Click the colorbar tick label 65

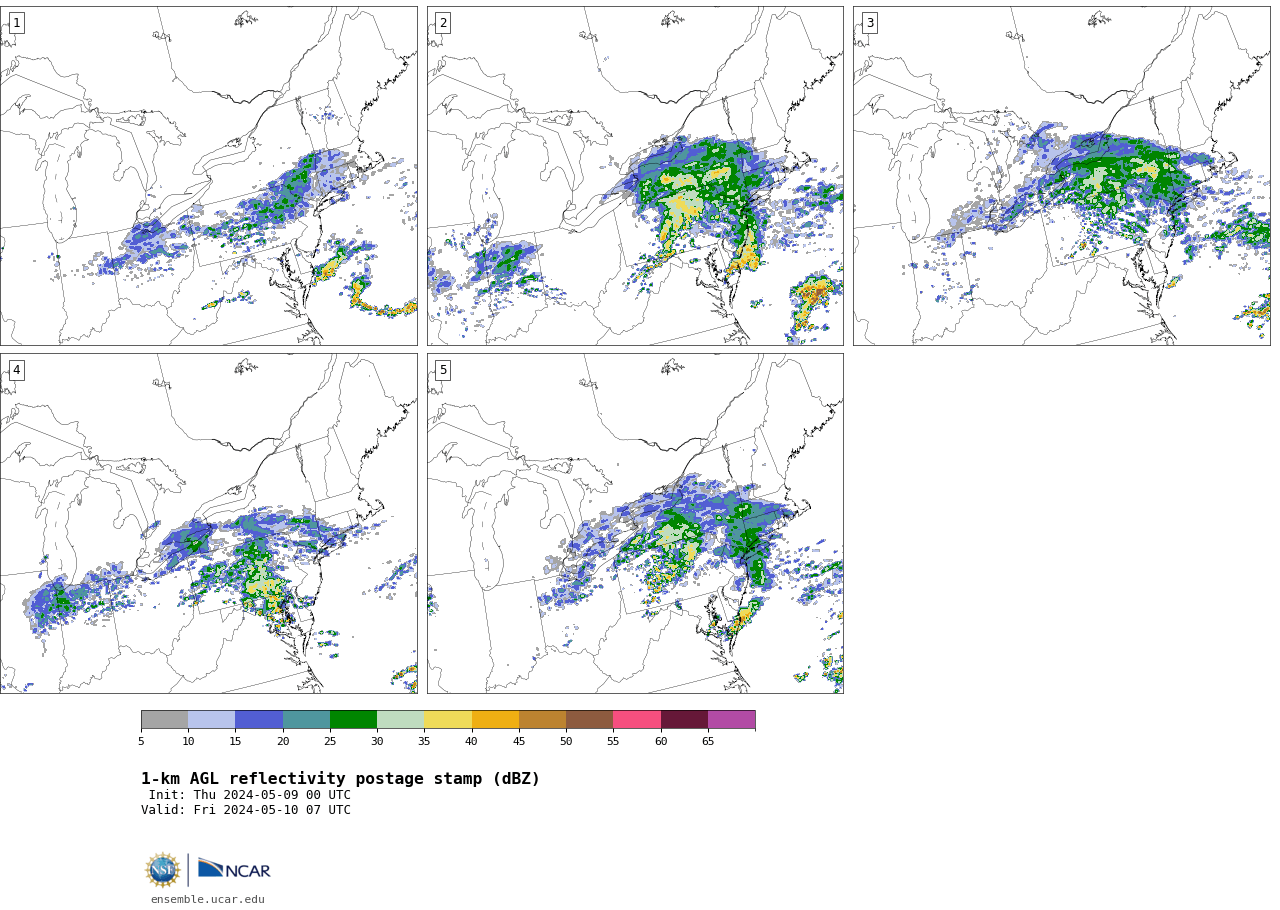(708, 741)
